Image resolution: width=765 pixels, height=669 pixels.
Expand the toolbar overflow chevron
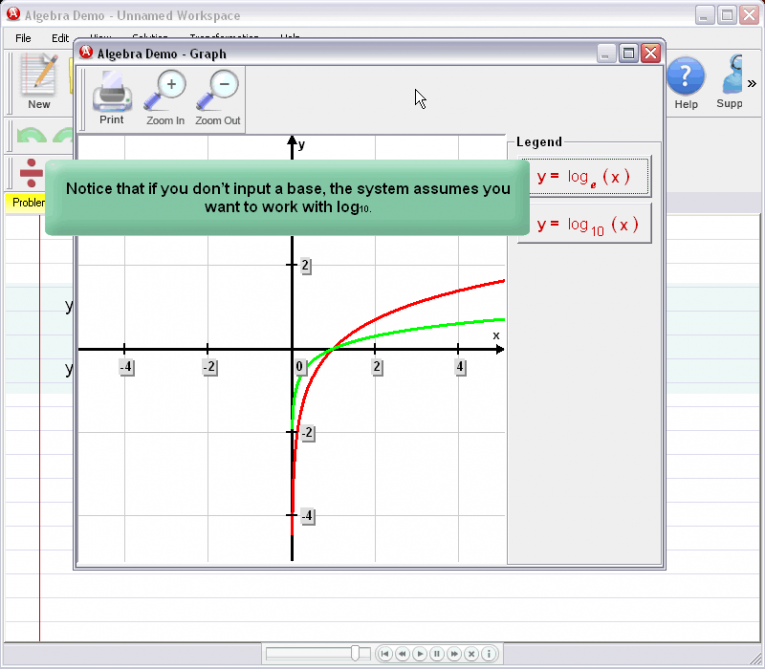tap(752, 83)
